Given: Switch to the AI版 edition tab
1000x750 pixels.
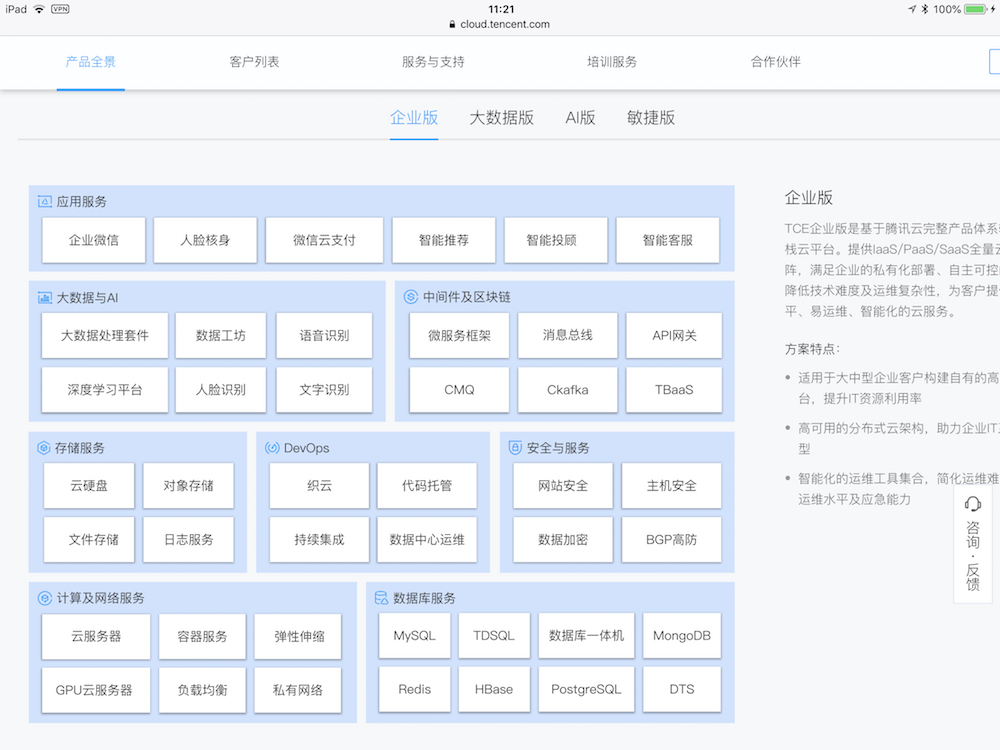Looking at the screenshot, I should (580, 118).
